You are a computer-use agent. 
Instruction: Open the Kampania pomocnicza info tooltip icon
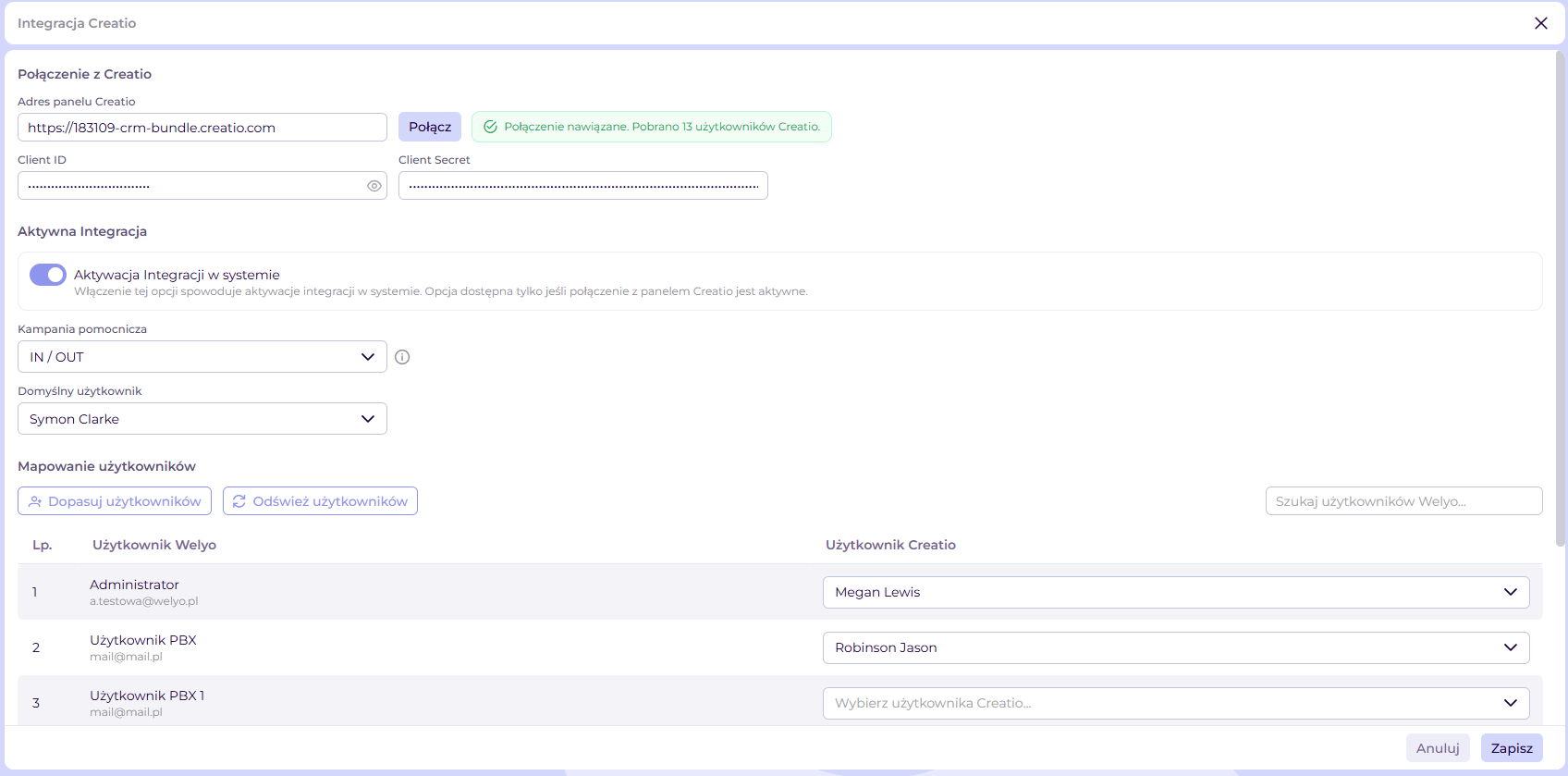(x=402, y=357)
